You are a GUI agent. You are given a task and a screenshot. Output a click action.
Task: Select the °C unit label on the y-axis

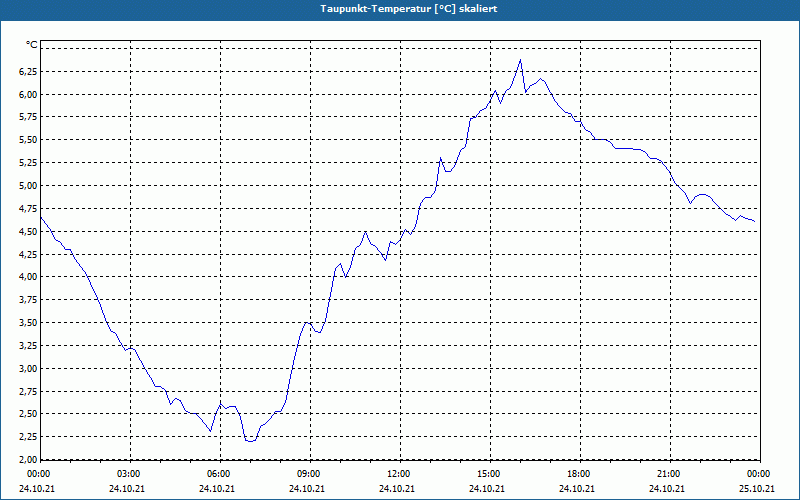pyautogui.click(x=32, y=45)
